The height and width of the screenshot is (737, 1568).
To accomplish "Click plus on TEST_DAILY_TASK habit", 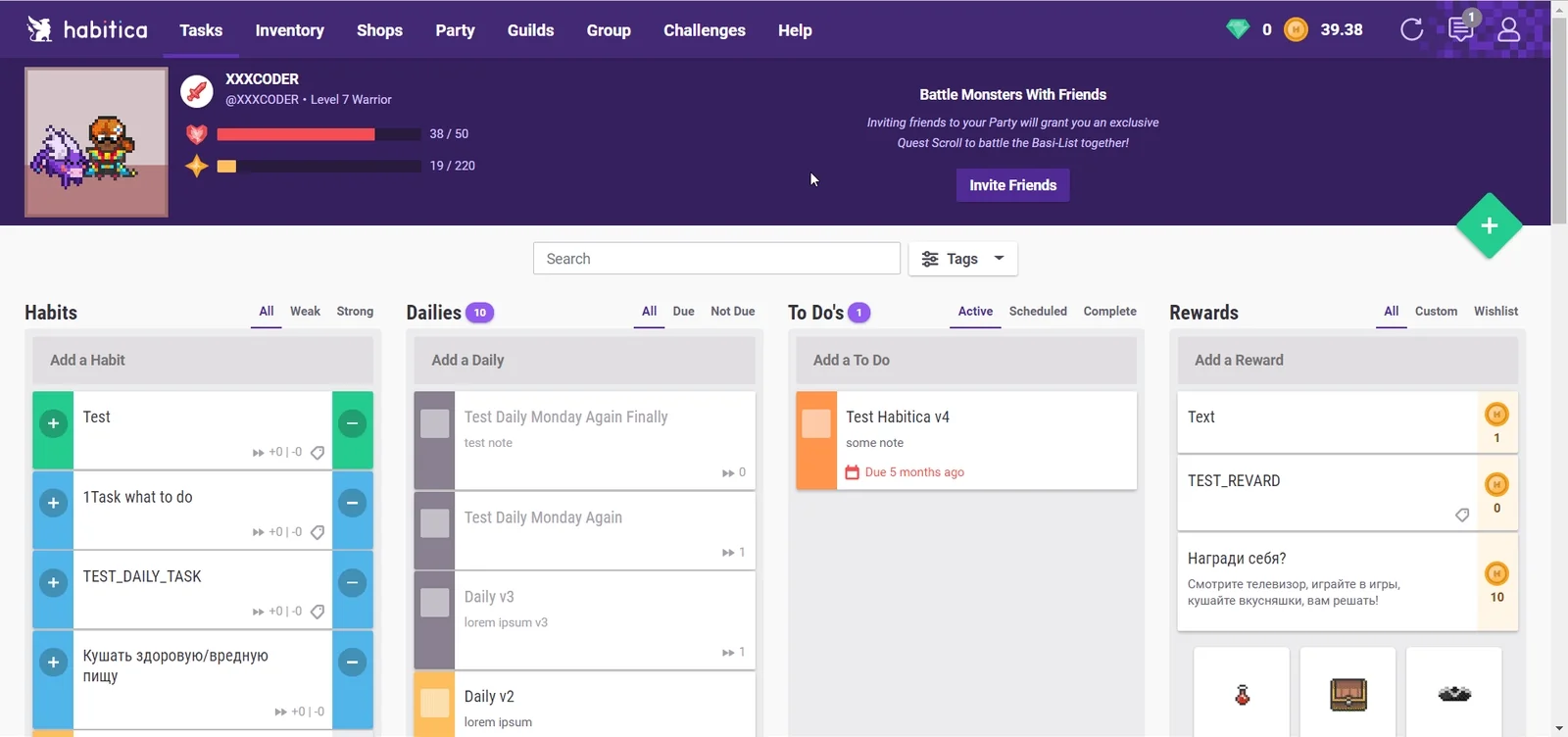I will tap(53, 582).
